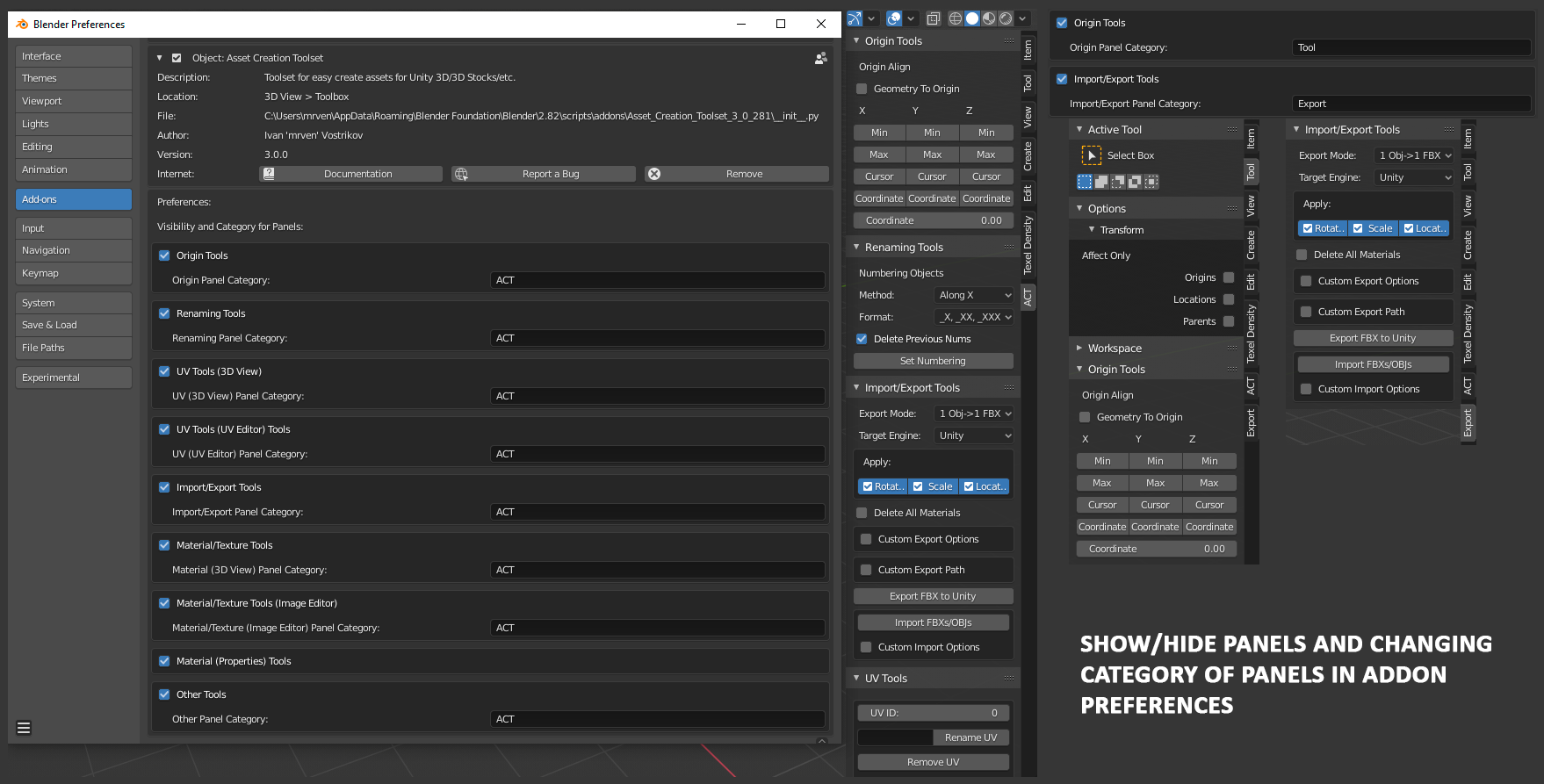Grab the Active Tool panel drag handle
The width and height of the screenshot is (1544, 784).
pyautogui.click(x=1232, y=130)
